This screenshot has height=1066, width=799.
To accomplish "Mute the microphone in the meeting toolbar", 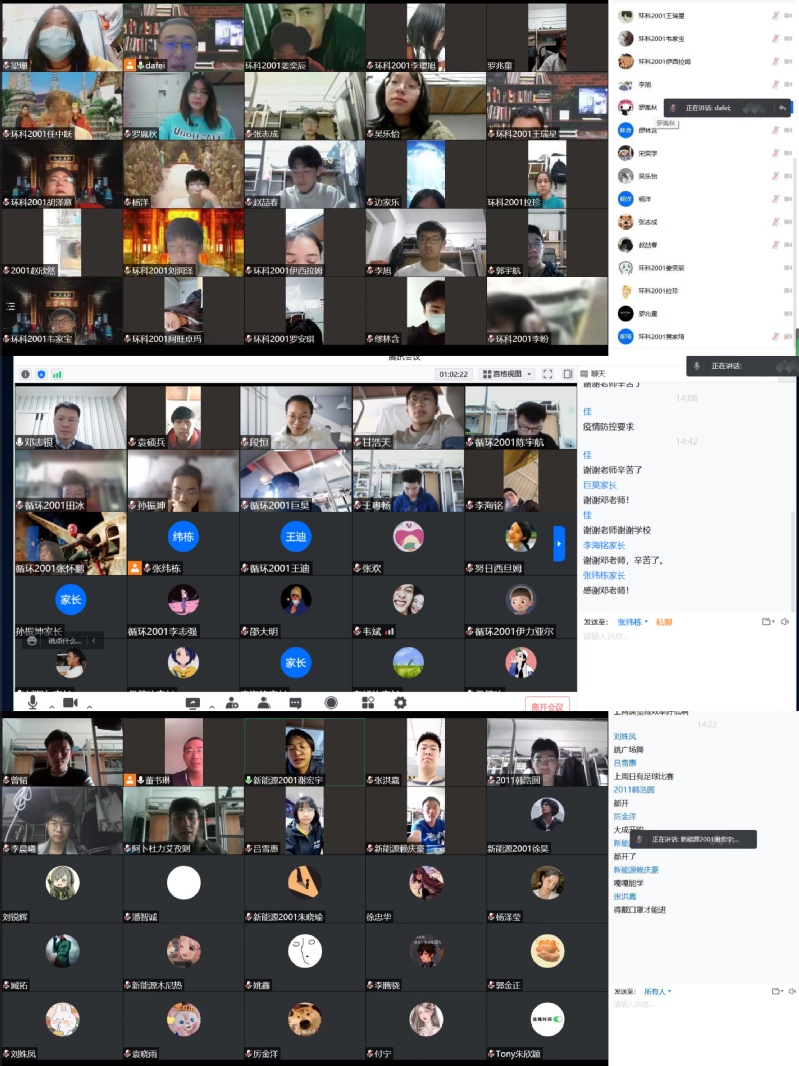I will pos(33,703).
